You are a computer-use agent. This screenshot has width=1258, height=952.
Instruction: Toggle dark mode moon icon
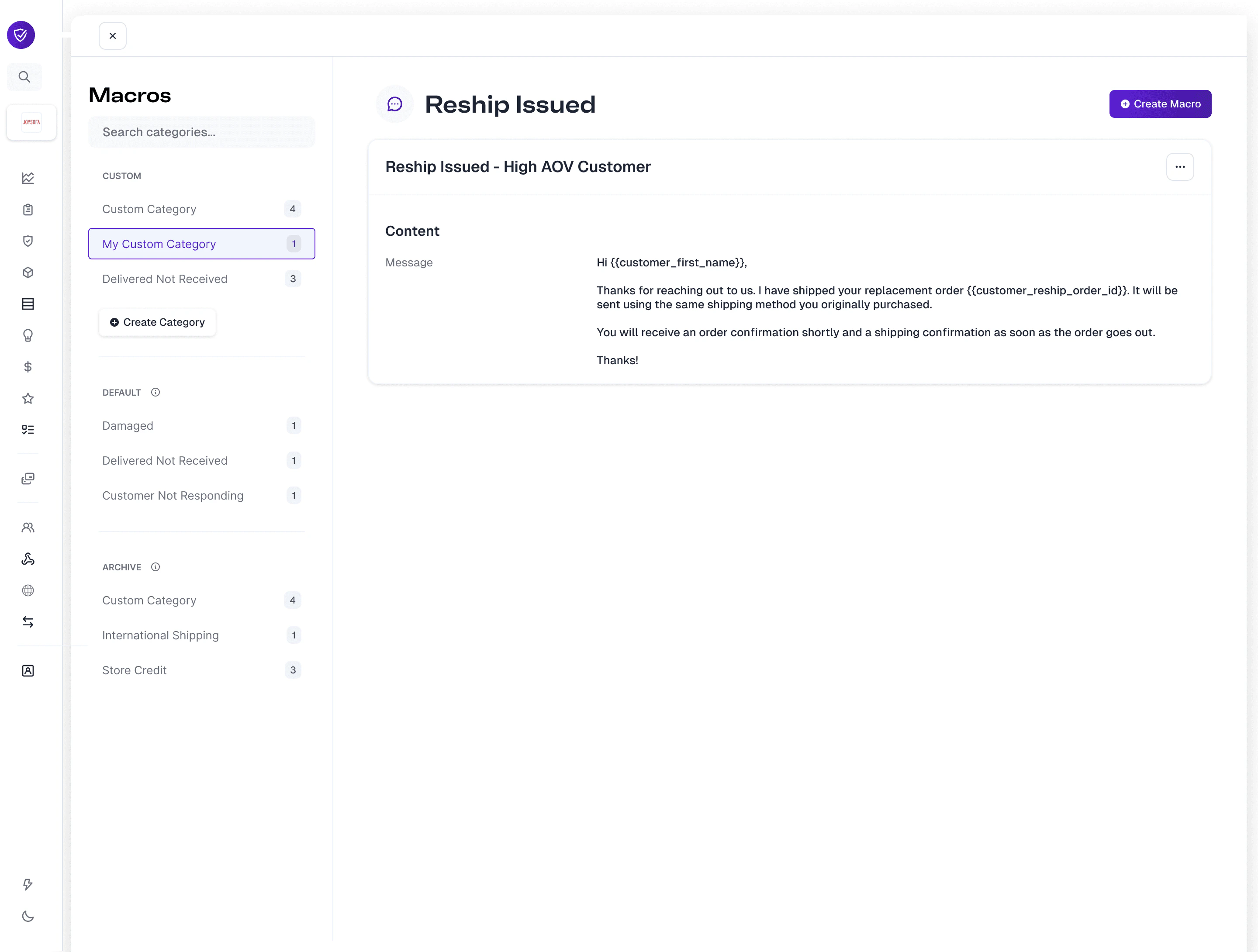pos(28,916)
